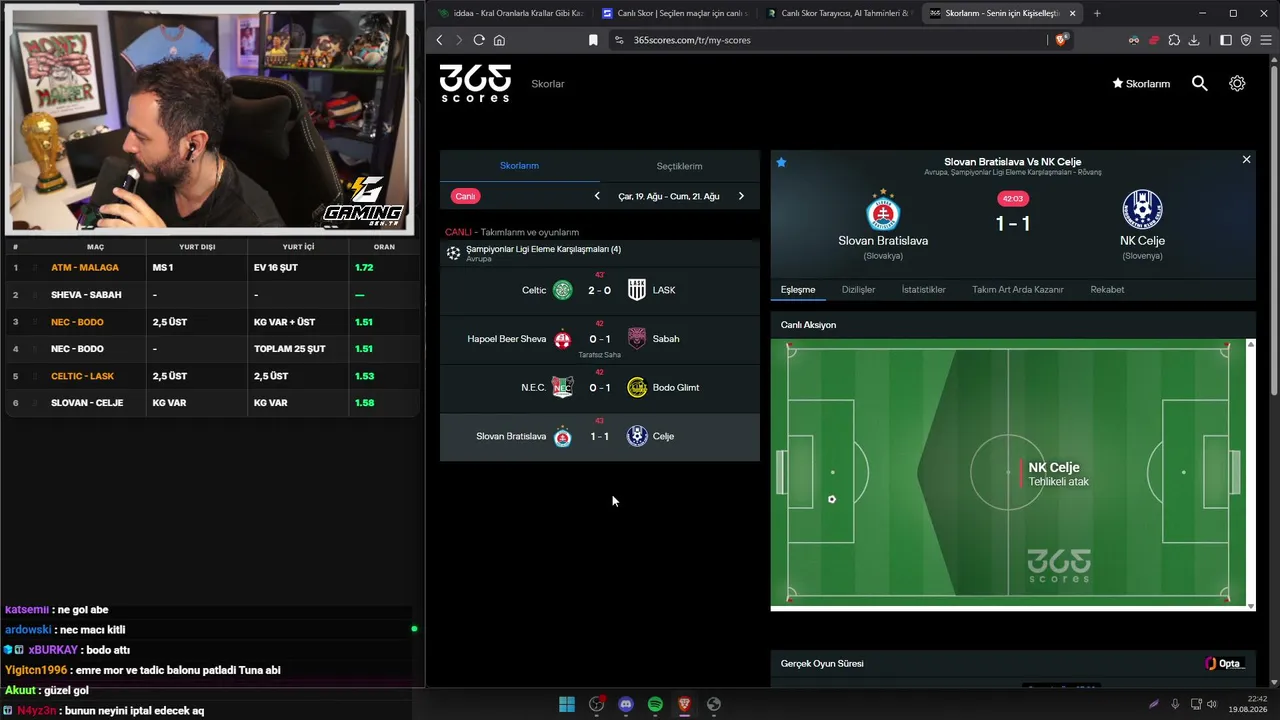
Task: Click the 42:03 live match timer
Action: (x=1013, y=199)
